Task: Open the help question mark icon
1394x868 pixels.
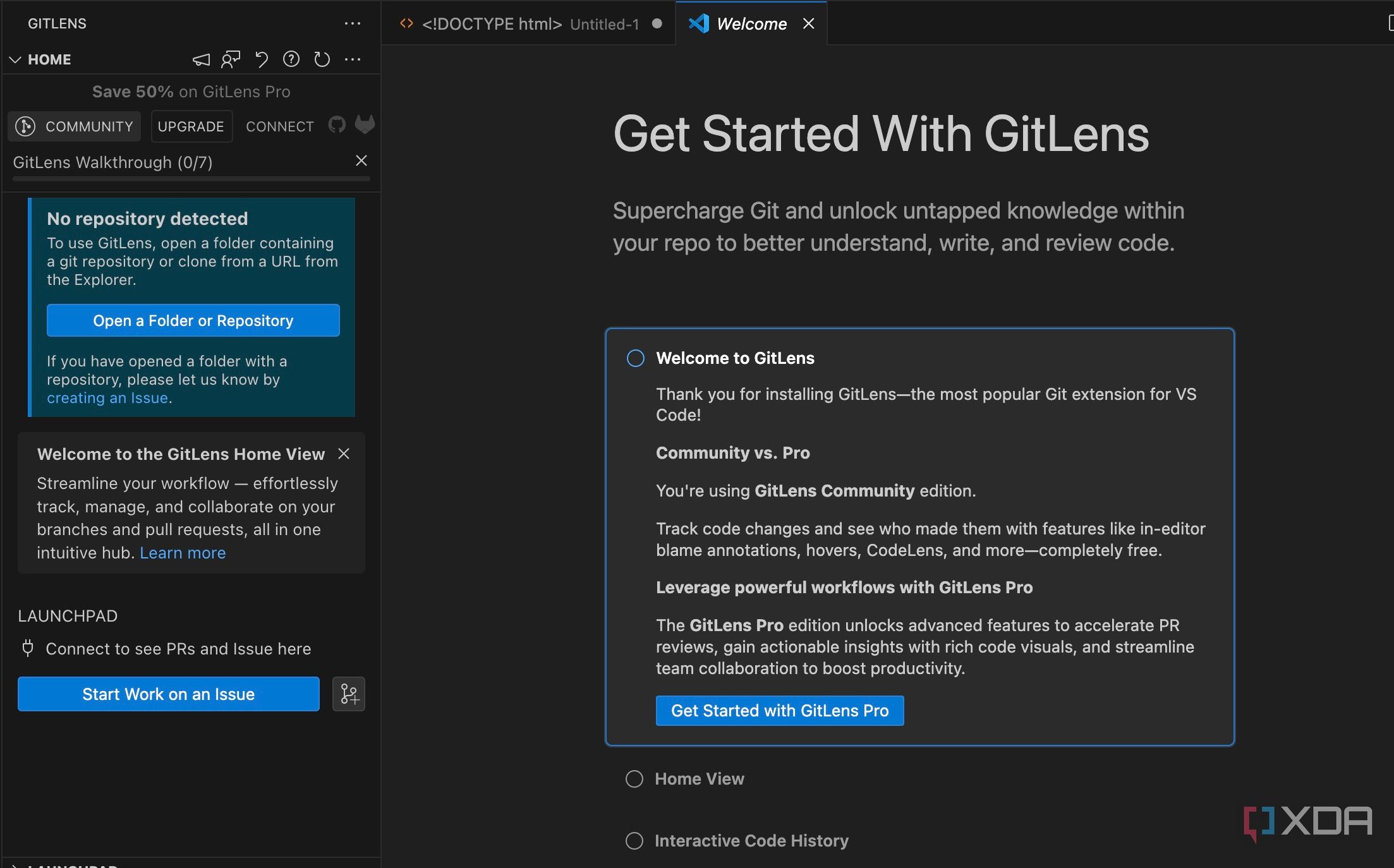Action: 291,59
